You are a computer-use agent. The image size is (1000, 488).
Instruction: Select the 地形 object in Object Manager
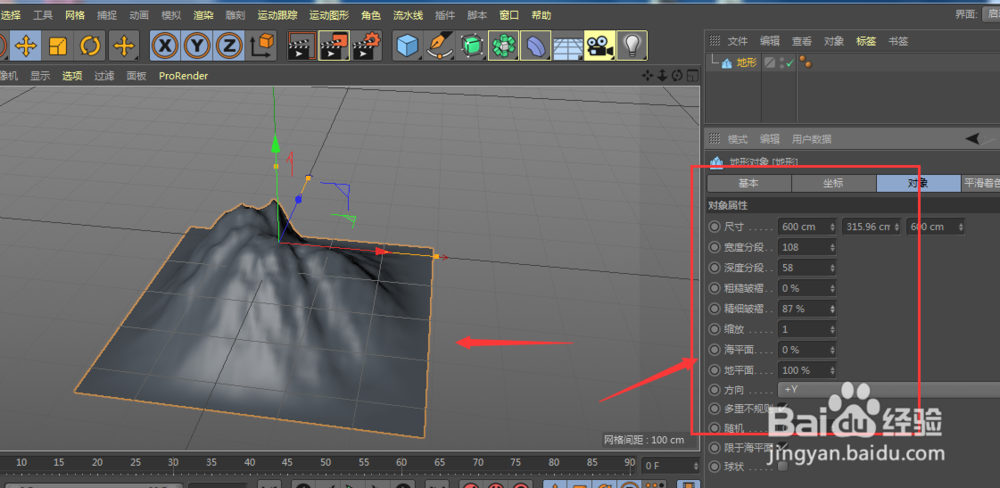746,63
